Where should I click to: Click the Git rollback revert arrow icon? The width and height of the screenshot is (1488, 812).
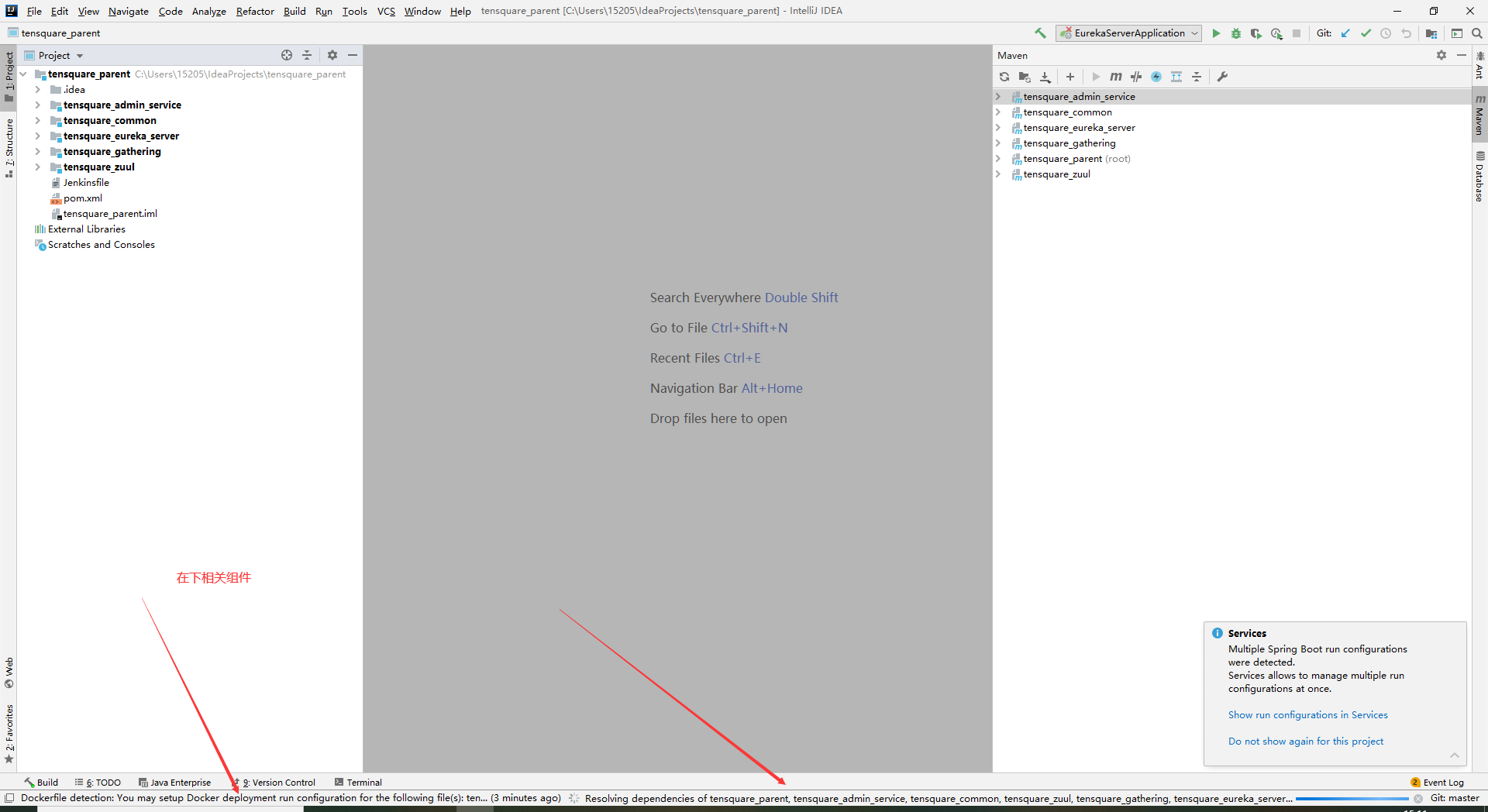click(1406, 33)
